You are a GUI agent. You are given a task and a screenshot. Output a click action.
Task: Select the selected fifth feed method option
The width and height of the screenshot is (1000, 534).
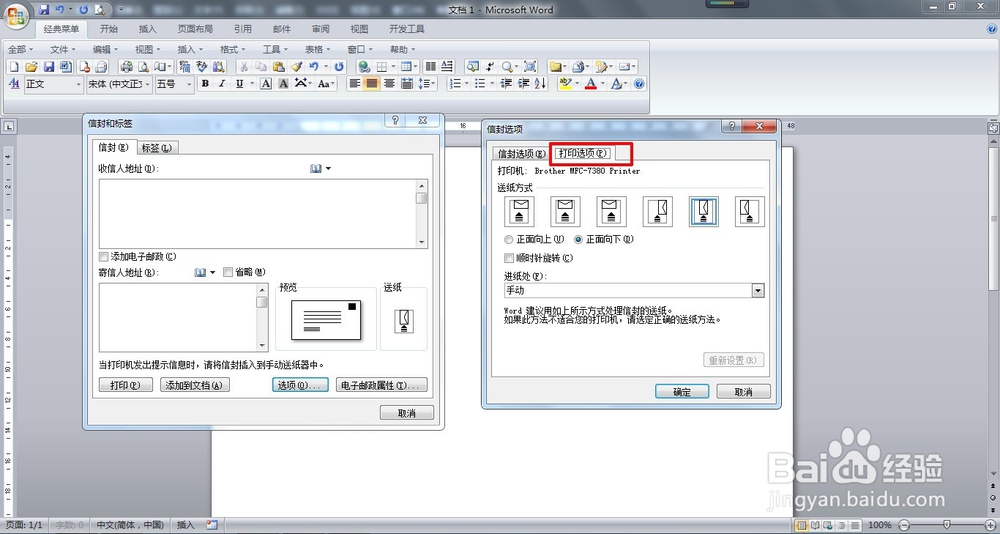click(x=703, y=211)
